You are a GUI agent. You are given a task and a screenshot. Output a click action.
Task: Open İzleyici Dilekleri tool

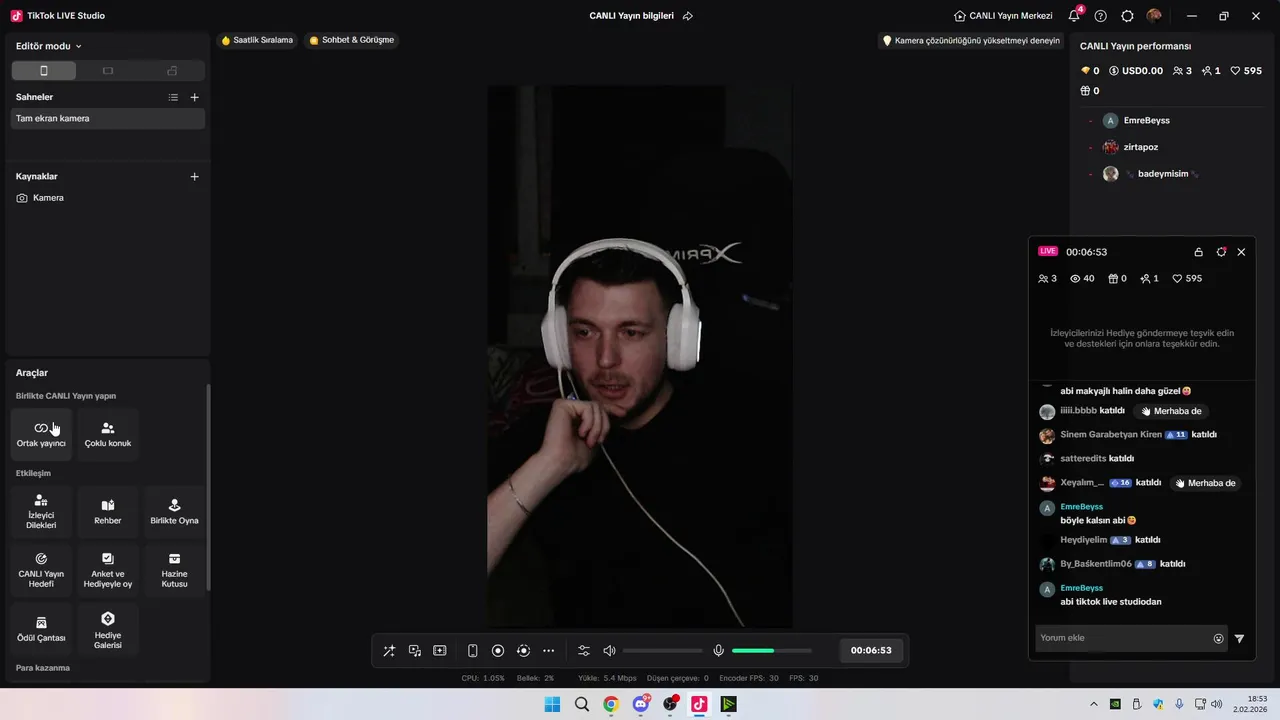click(41, 512)
